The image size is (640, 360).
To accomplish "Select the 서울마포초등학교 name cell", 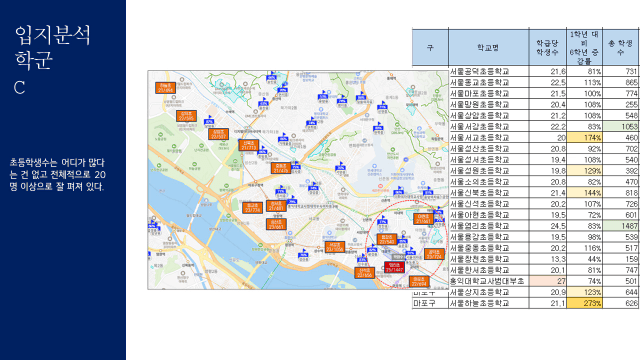I will point(489,93).
